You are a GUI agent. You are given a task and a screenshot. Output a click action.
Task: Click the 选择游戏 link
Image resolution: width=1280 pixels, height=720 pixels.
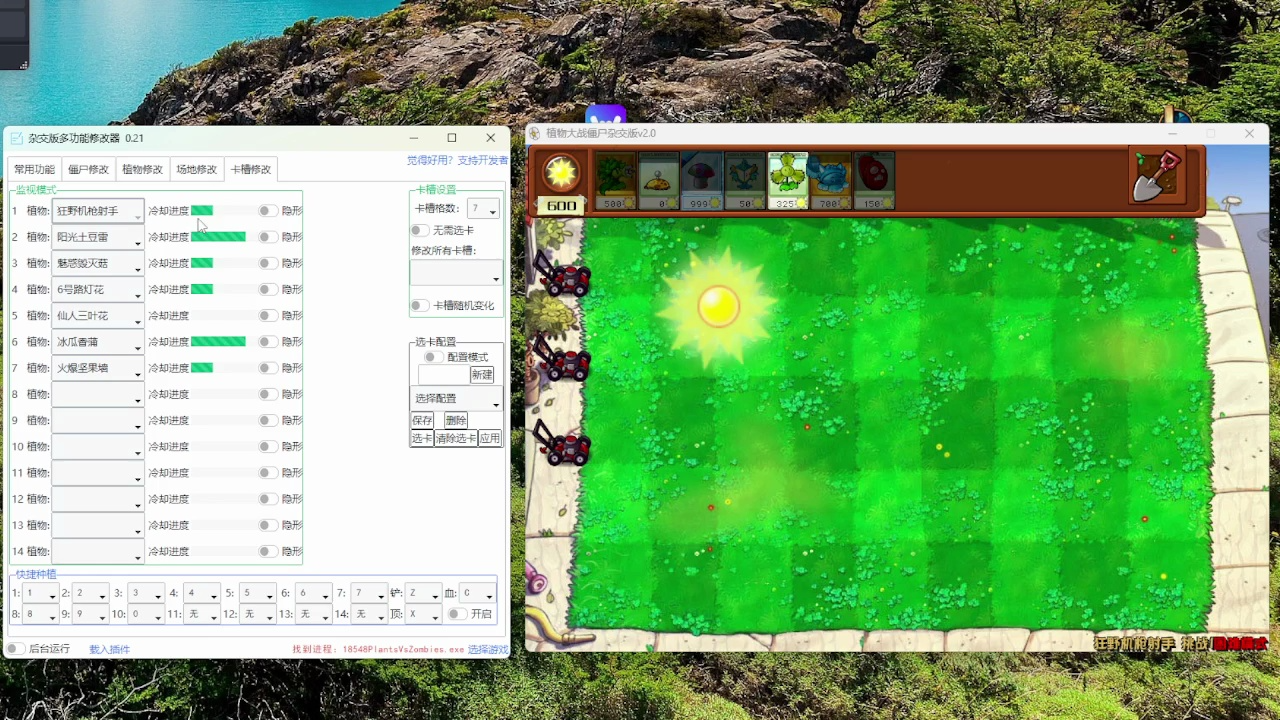click(x=488, y=649)
